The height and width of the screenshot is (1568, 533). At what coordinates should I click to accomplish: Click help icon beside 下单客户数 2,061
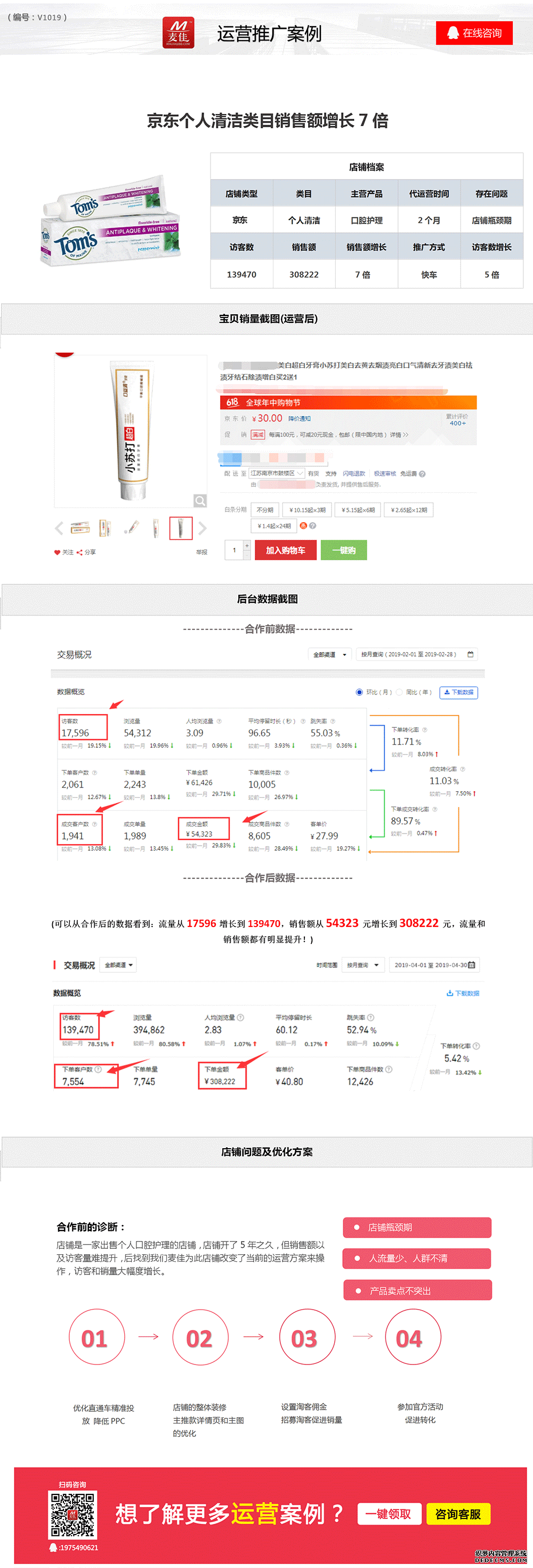(x=94, y=773)
